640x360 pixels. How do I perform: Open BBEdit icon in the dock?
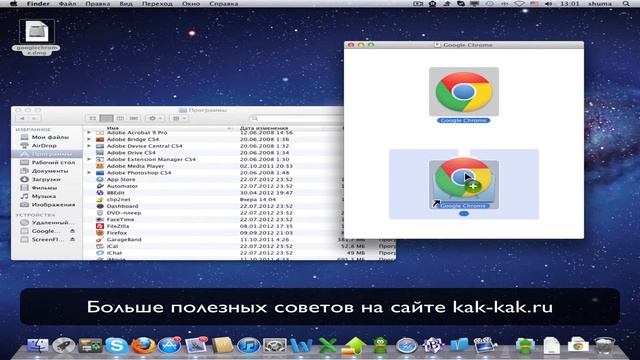433,345
